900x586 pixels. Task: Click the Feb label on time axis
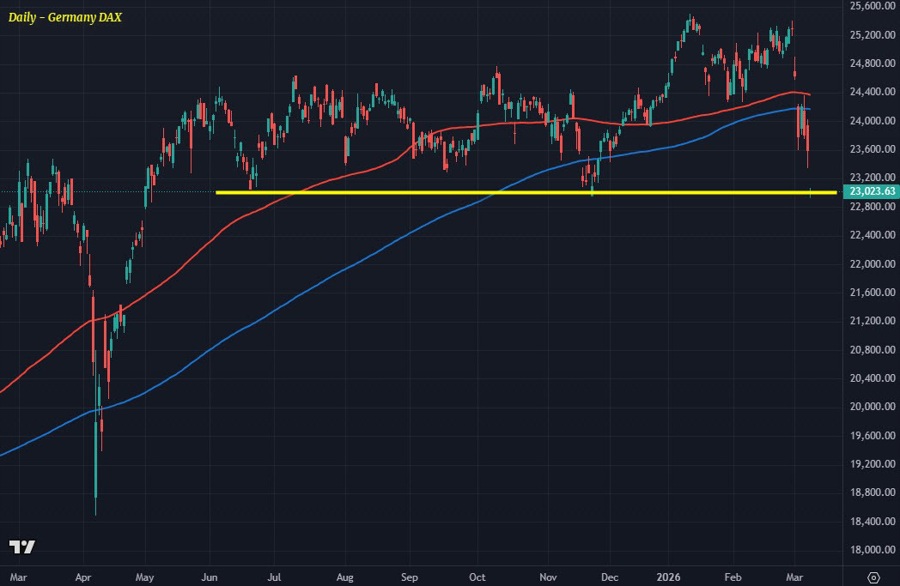tap(731, 577)
